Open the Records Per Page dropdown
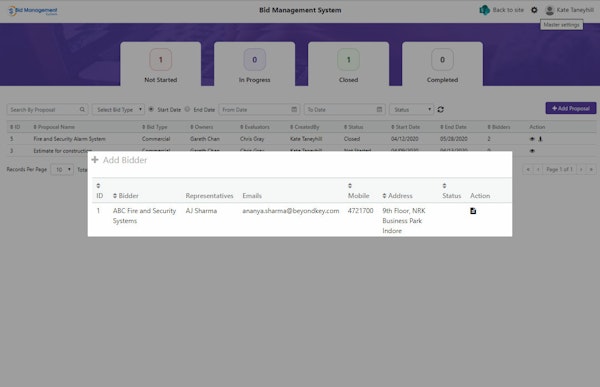The image size is (600, 387). tap(62, 169)
